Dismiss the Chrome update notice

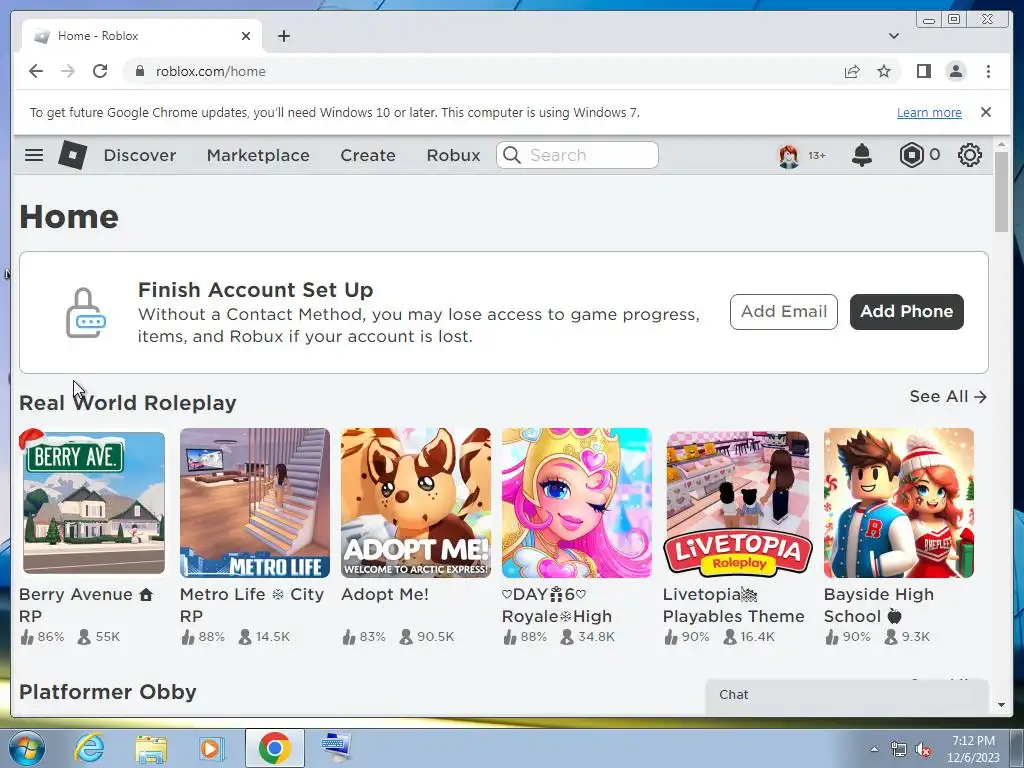986,112
